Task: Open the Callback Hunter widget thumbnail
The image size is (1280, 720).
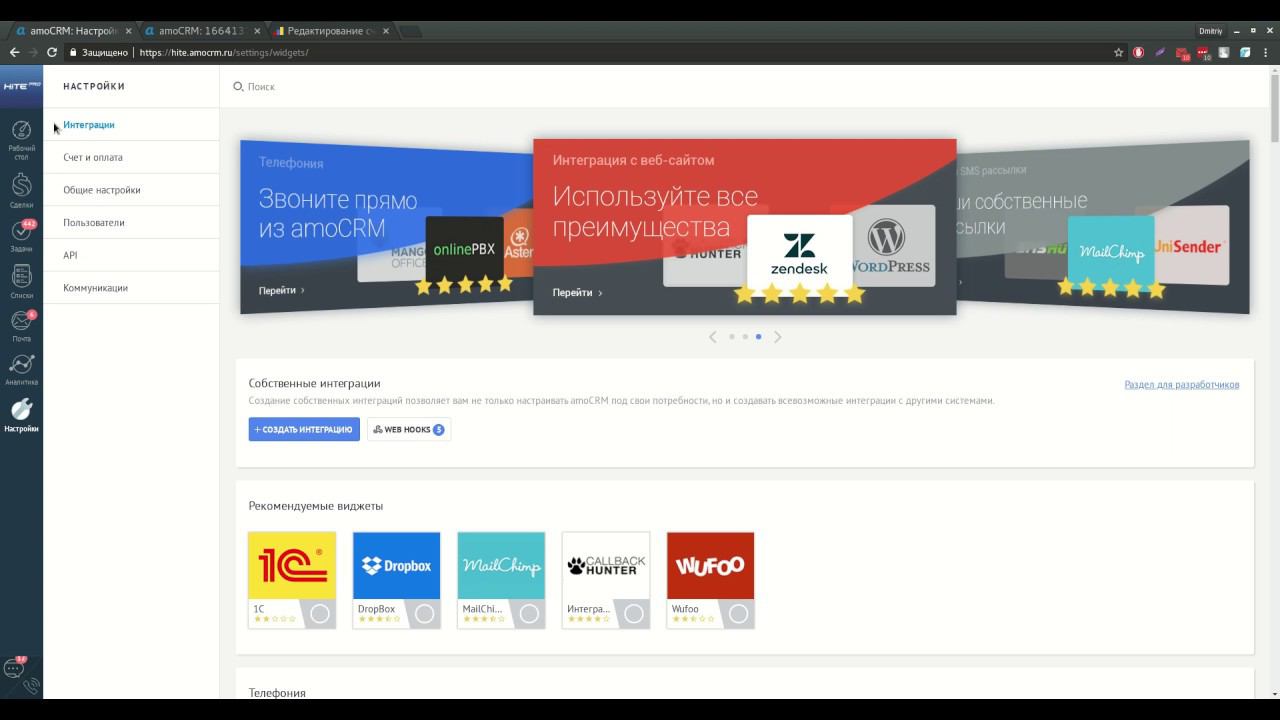Action: pyautogui.click(x=606, y=566)
